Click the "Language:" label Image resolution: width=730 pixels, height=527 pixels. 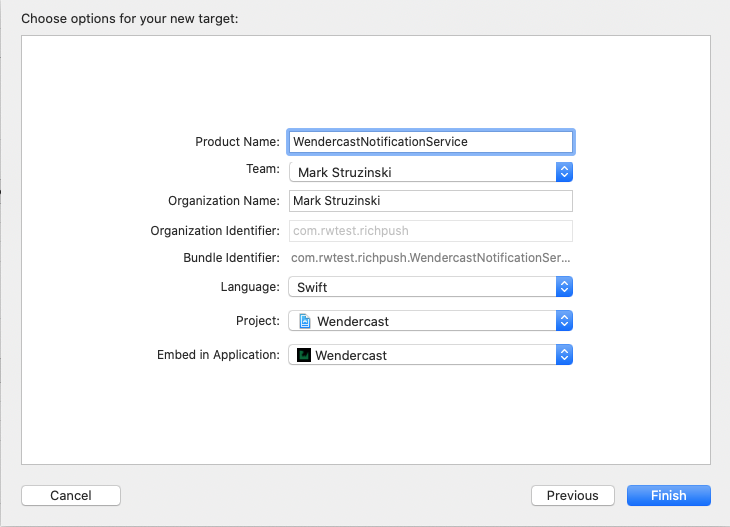(x=250, y=287)
